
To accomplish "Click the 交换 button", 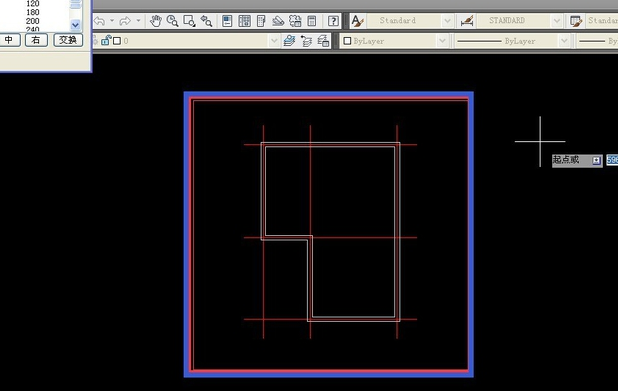I will pos(68,40).
